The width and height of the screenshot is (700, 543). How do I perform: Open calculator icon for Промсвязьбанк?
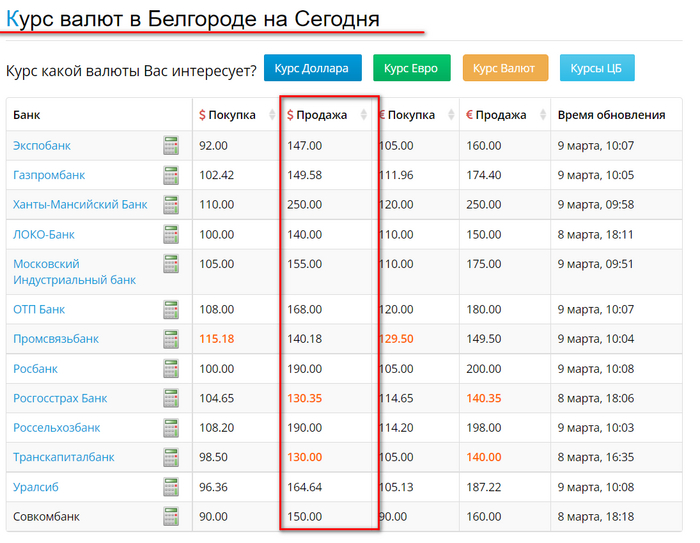(x=171, y=339)
